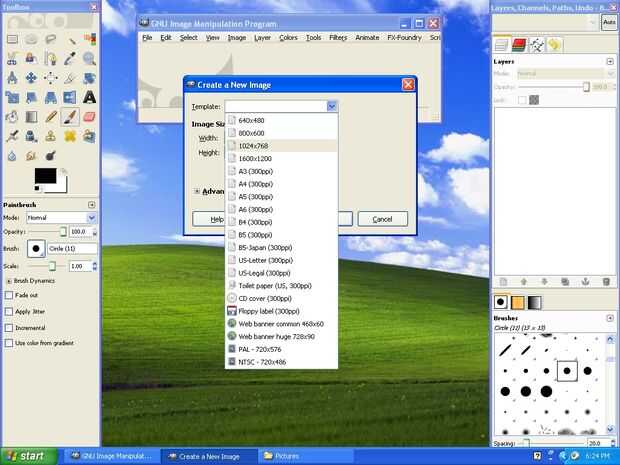Select the Zoom magnifier tool

pyautogui.click(x=89, y=59)
